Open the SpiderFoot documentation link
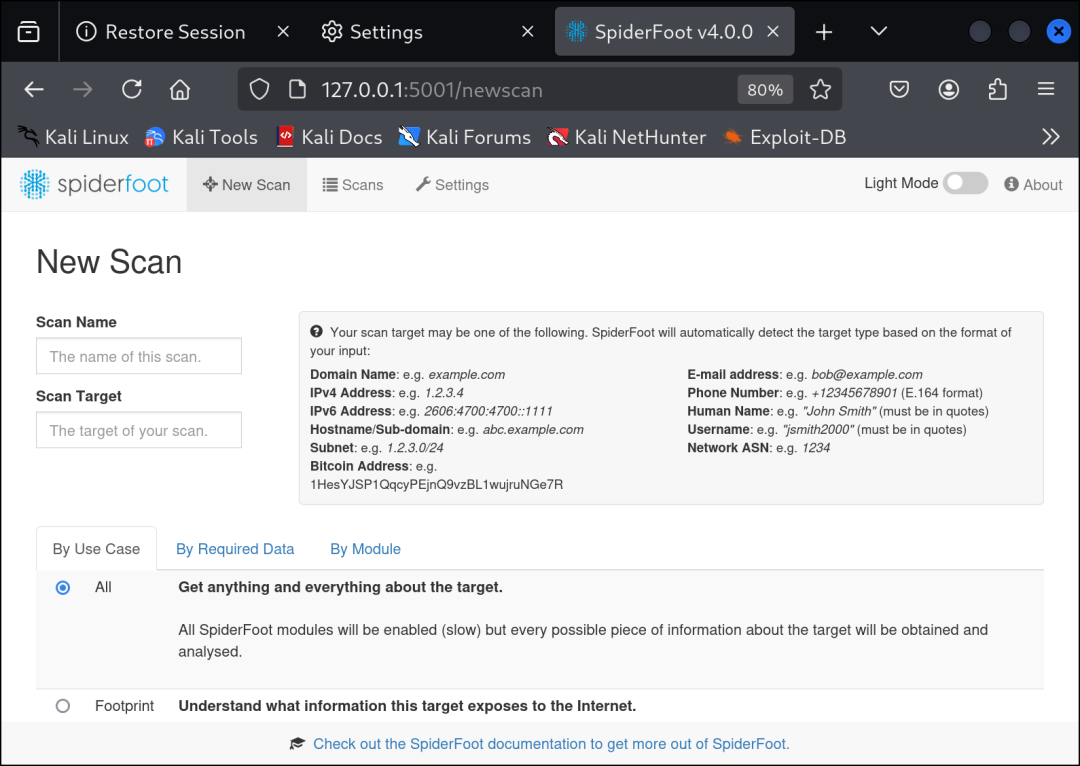This screenshot has height=766, width=1080. (x=551, y=744)
